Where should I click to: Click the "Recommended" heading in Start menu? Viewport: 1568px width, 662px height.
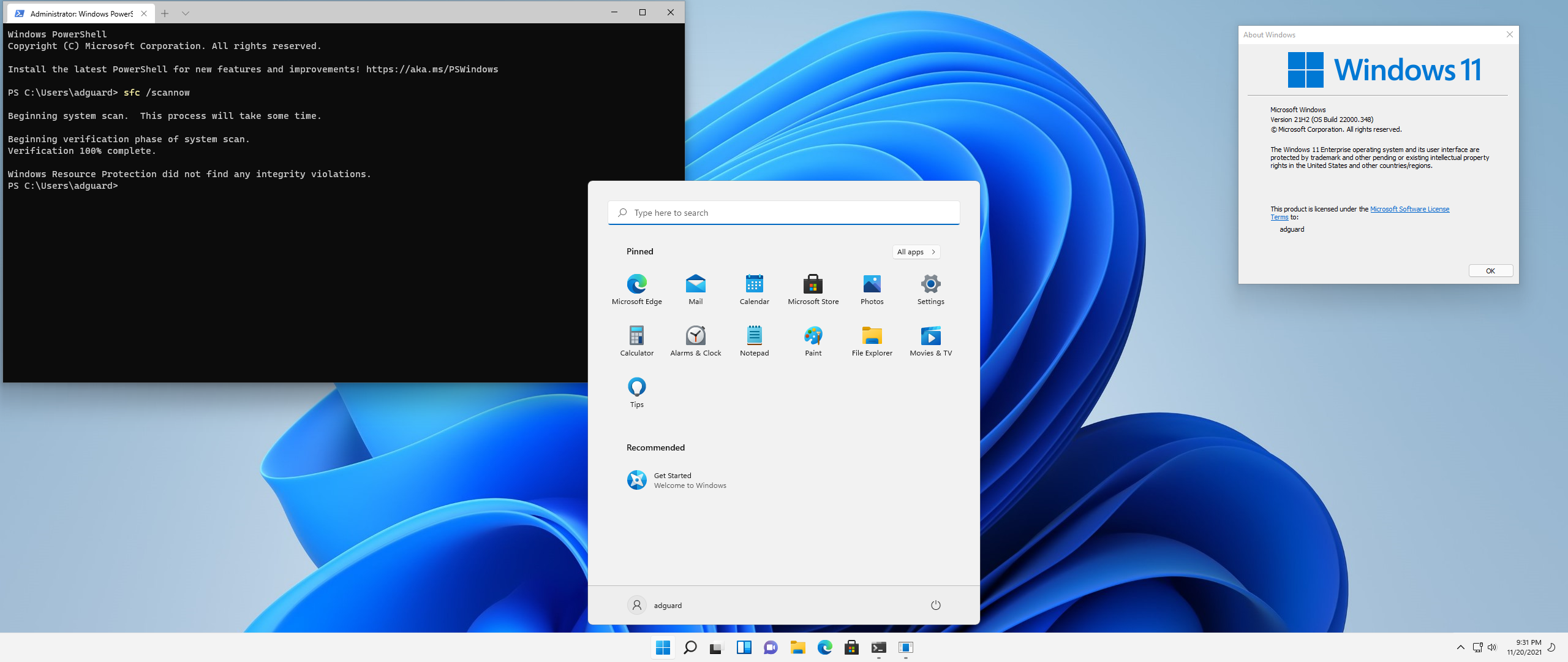pos(655,447)
